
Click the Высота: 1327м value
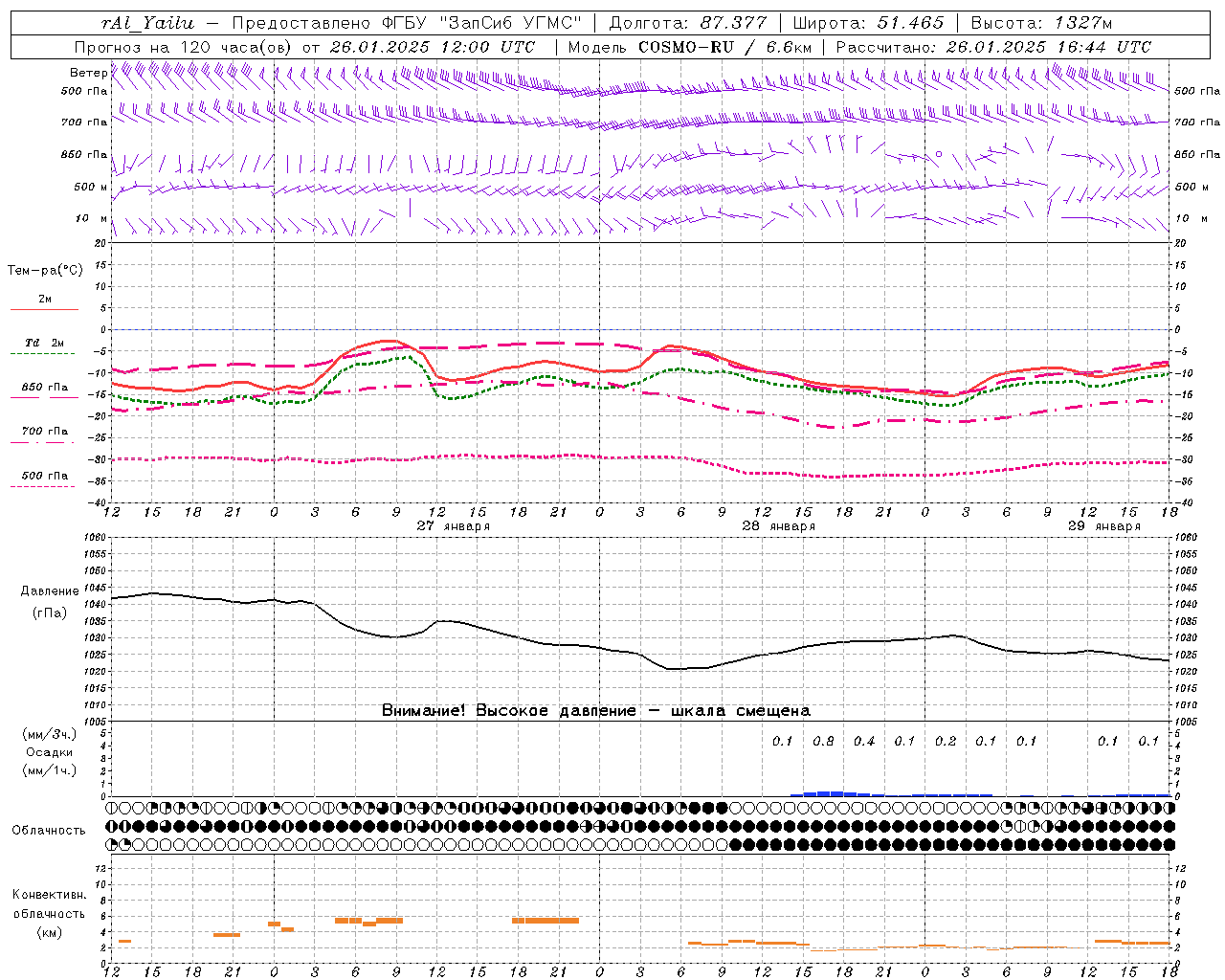point(1041,23)
